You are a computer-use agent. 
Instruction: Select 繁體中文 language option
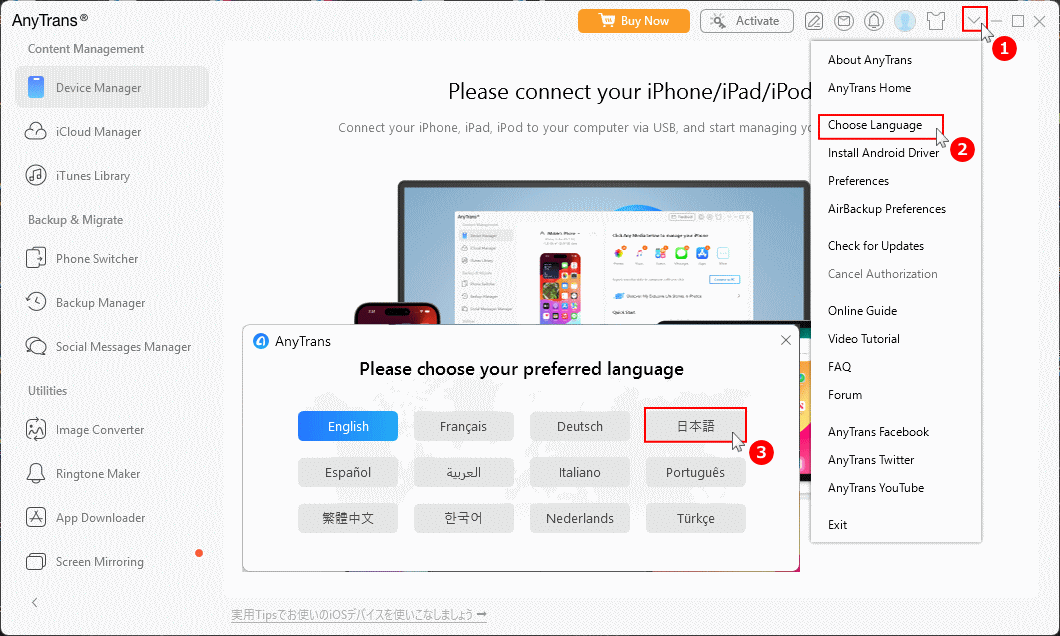point(348,518)
